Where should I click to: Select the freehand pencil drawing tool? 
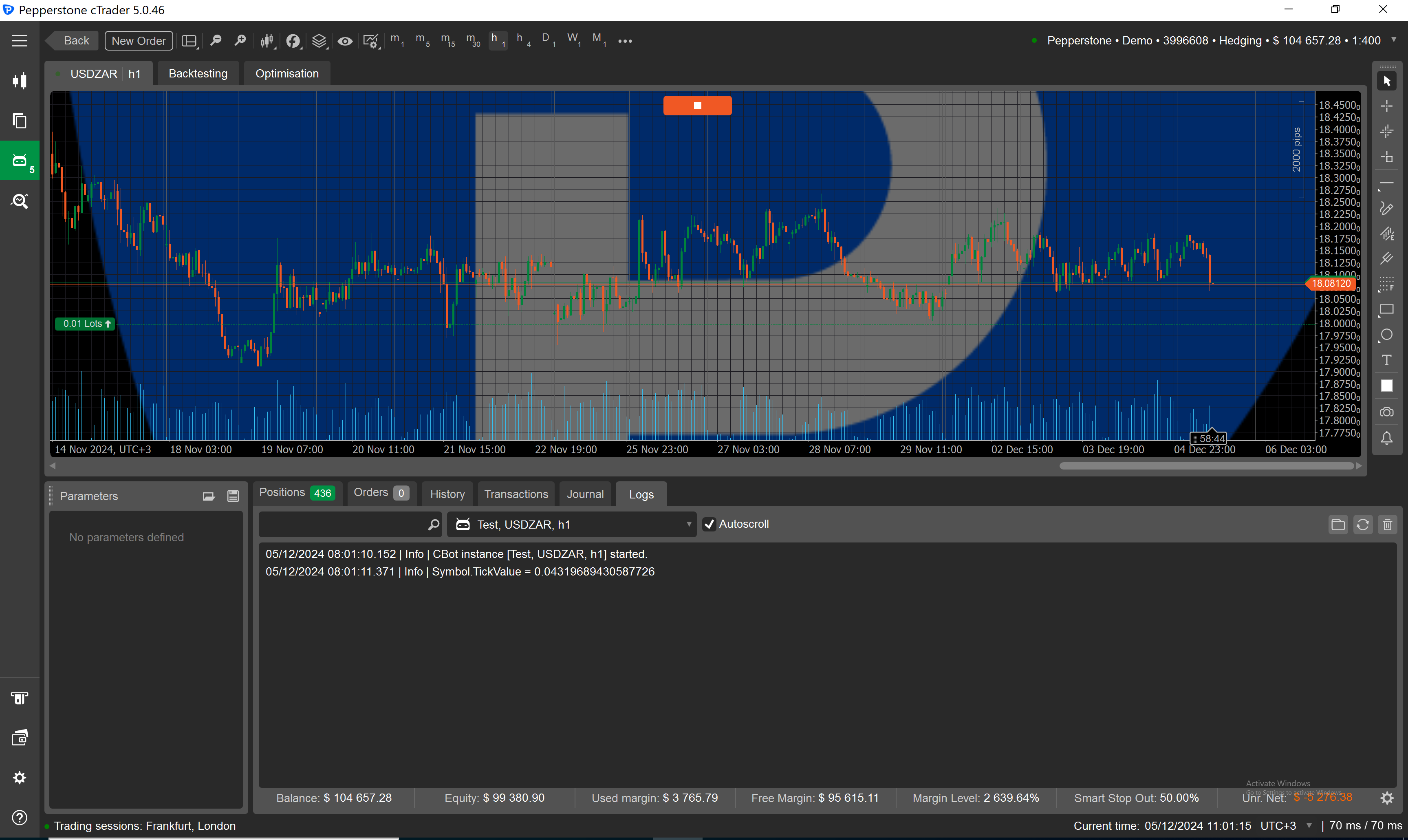(1386, 208)
